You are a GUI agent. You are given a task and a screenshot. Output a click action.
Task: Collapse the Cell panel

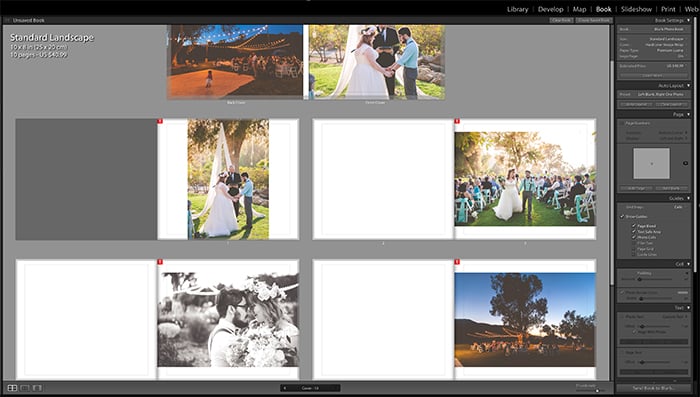point(688,264)
